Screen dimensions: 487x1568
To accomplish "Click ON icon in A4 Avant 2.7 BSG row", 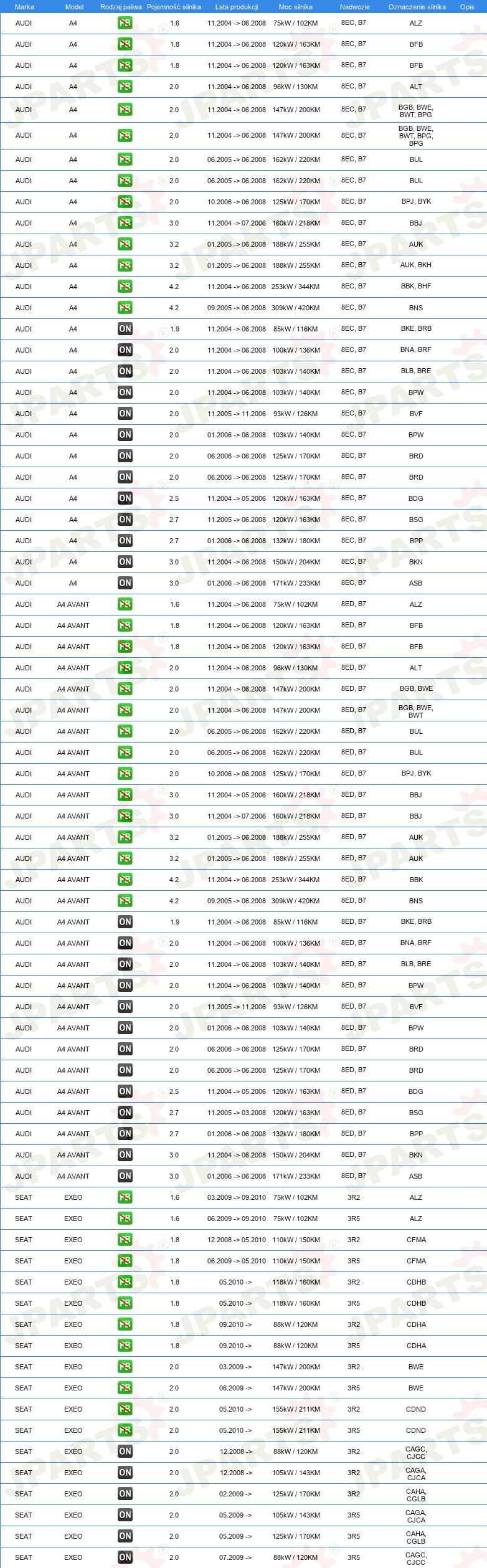I will [x=125, y=1113].
